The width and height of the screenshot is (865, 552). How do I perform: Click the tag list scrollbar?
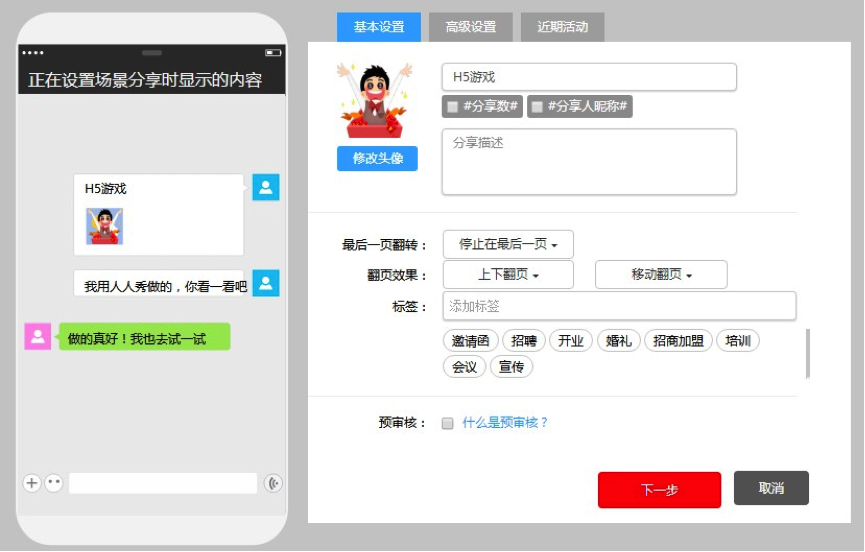[808, 353]
